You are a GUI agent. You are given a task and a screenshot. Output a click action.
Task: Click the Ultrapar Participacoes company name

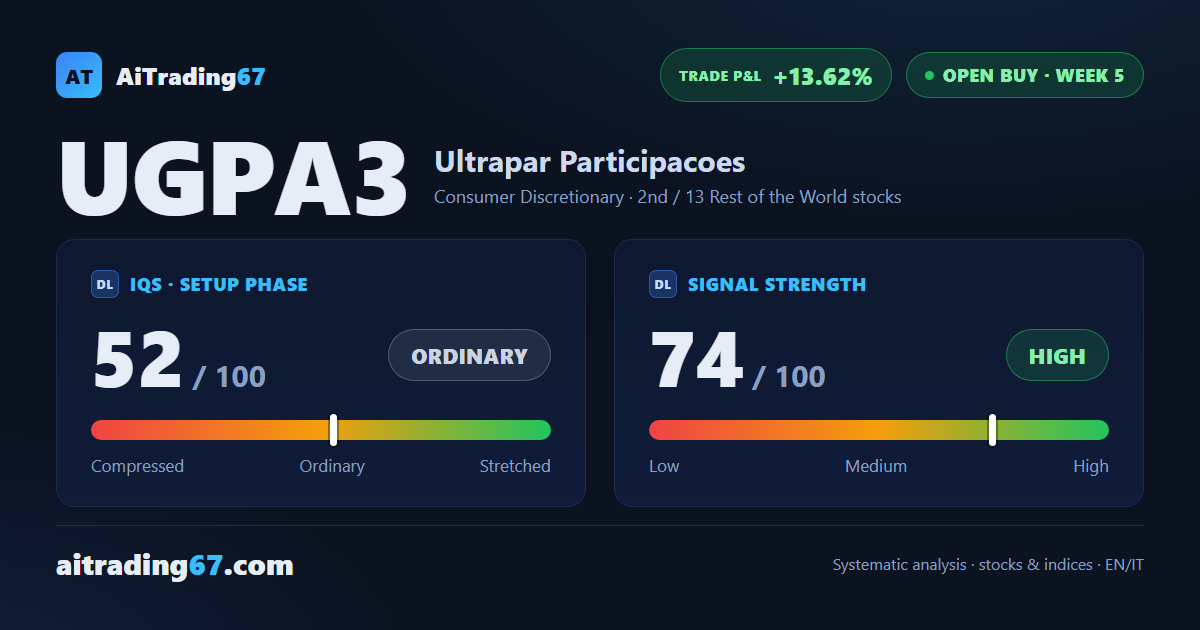590,162
